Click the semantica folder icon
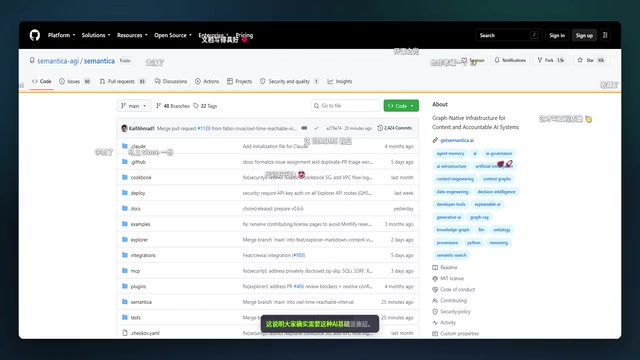This screenshot has width=640, height=360. pyautogui.click(x=125, y=302)
